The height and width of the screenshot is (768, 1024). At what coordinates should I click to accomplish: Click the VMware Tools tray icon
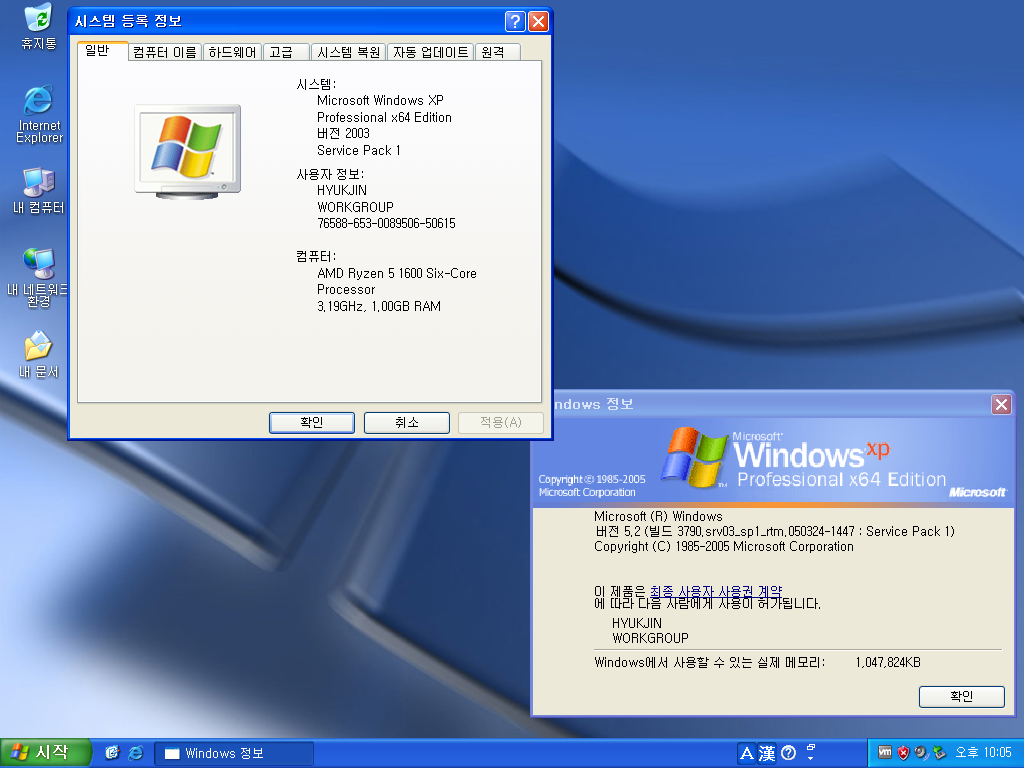coord(885,752)
